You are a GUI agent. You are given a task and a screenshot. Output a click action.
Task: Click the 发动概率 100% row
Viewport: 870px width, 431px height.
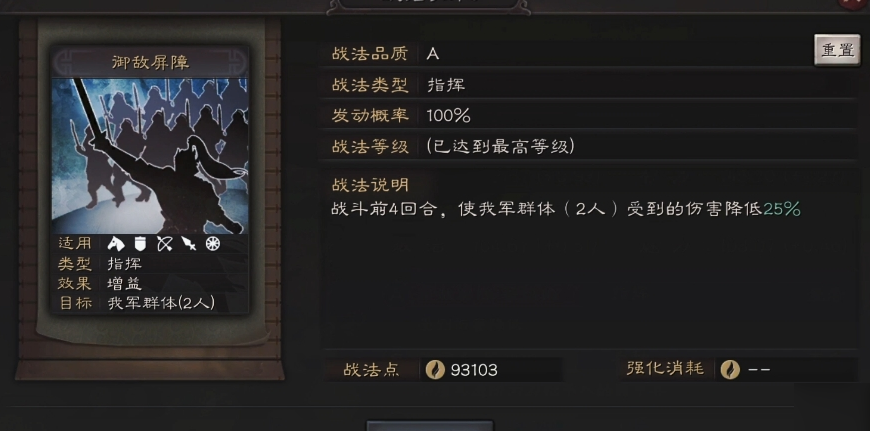tap(588, 116)
